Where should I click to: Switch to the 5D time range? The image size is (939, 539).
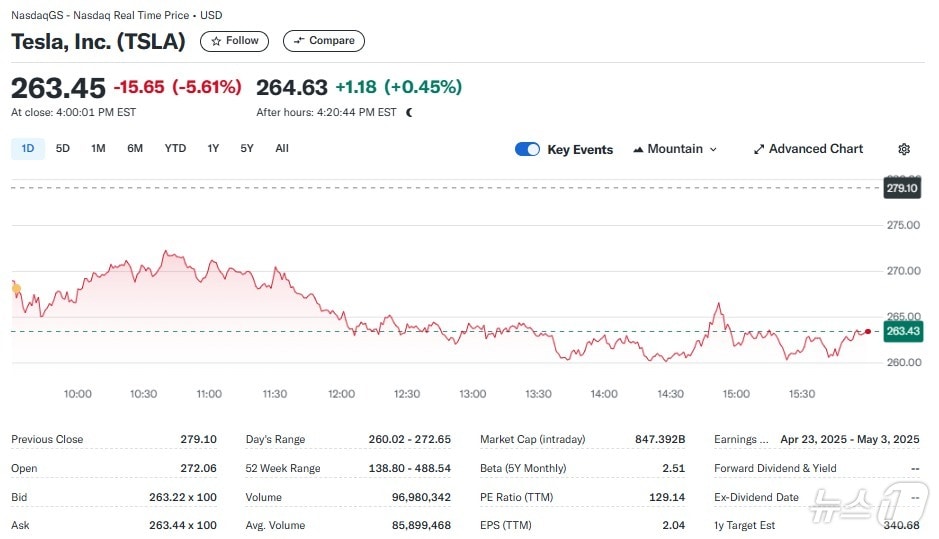(x=63, y=148)
